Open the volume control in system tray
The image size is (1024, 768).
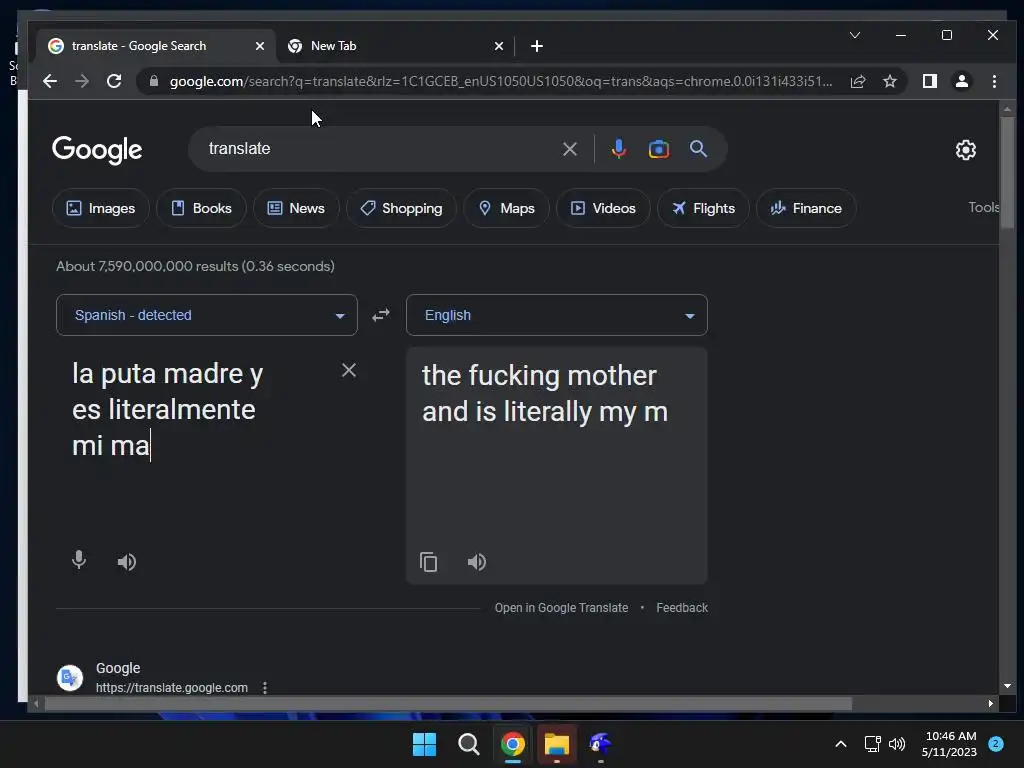897,744
